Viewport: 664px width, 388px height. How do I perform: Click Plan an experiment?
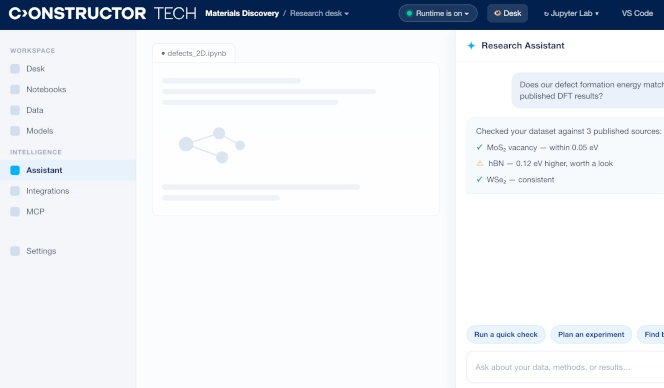point(591,335)
